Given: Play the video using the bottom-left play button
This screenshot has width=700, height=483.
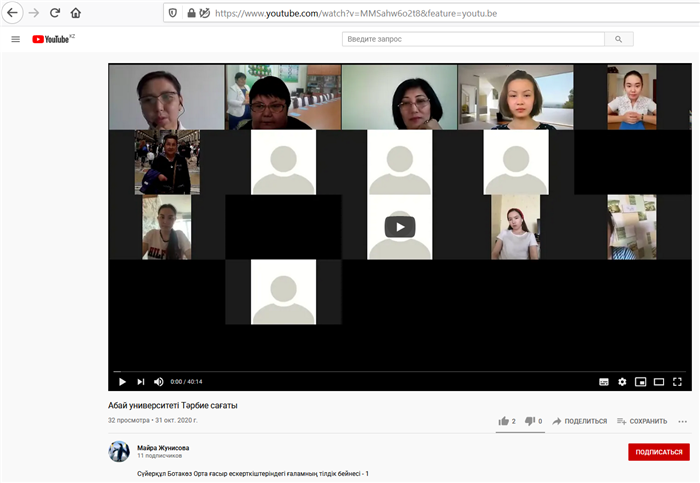Looking at the screenshot, I should [122, 381].
